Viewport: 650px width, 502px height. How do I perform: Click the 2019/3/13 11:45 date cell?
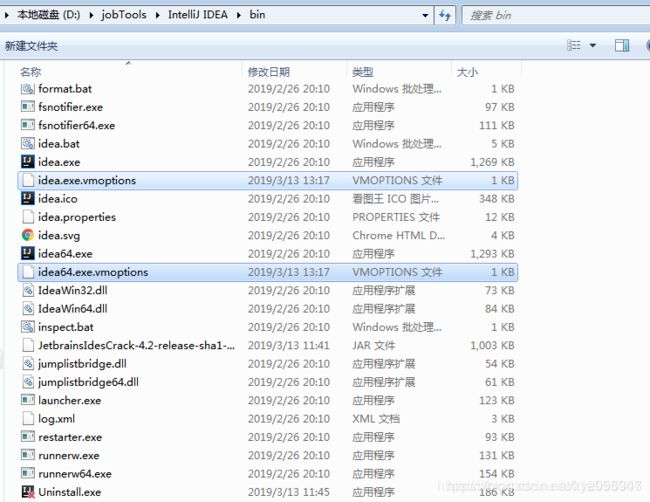pos(289,492)
